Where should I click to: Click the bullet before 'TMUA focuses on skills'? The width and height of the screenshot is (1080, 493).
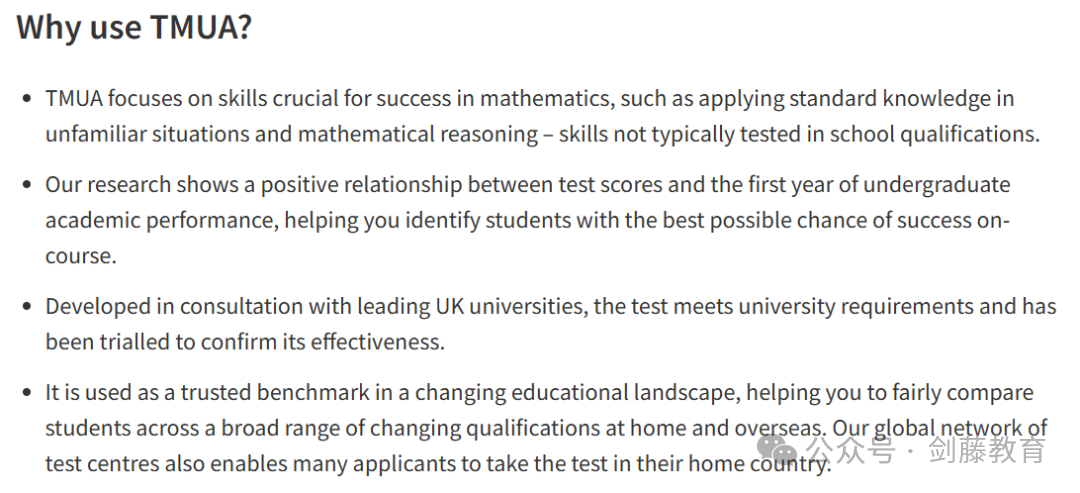[x=27, y=99]
